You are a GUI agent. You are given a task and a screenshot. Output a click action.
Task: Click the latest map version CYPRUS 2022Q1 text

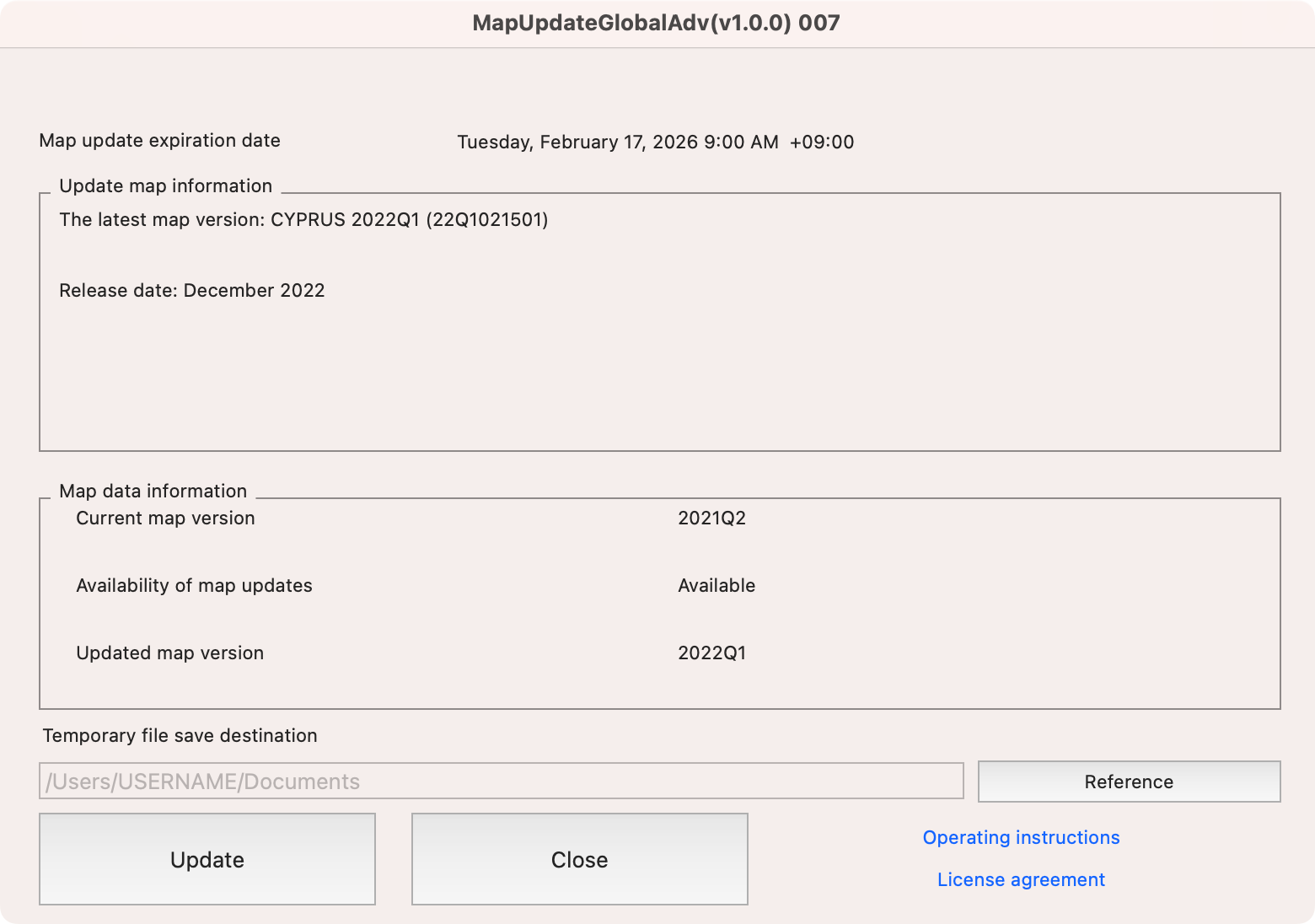[303, 220]
